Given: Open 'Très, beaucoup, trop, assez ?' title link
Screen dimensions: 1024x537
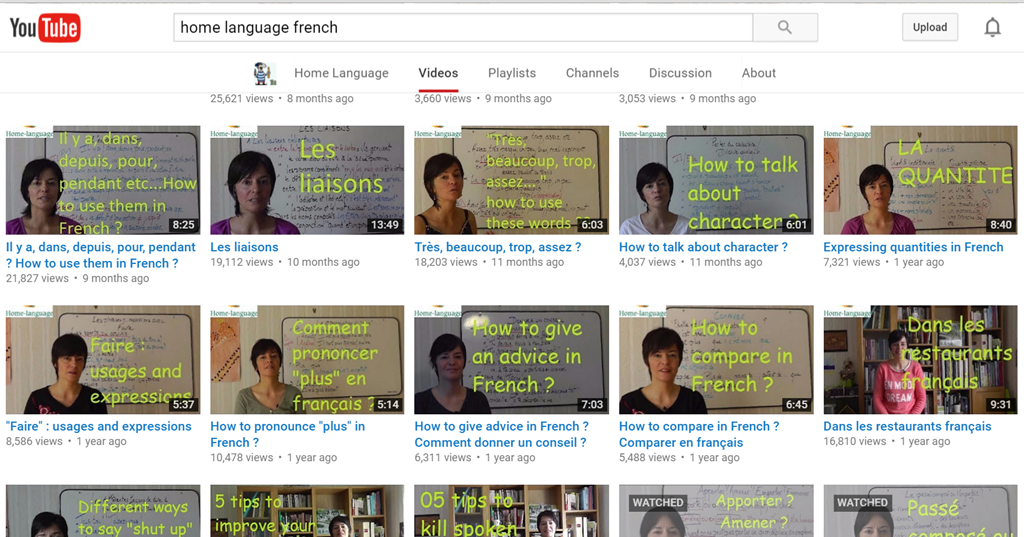Looking at the screenshot, I should pyautogui.click(x=498, y=247).
